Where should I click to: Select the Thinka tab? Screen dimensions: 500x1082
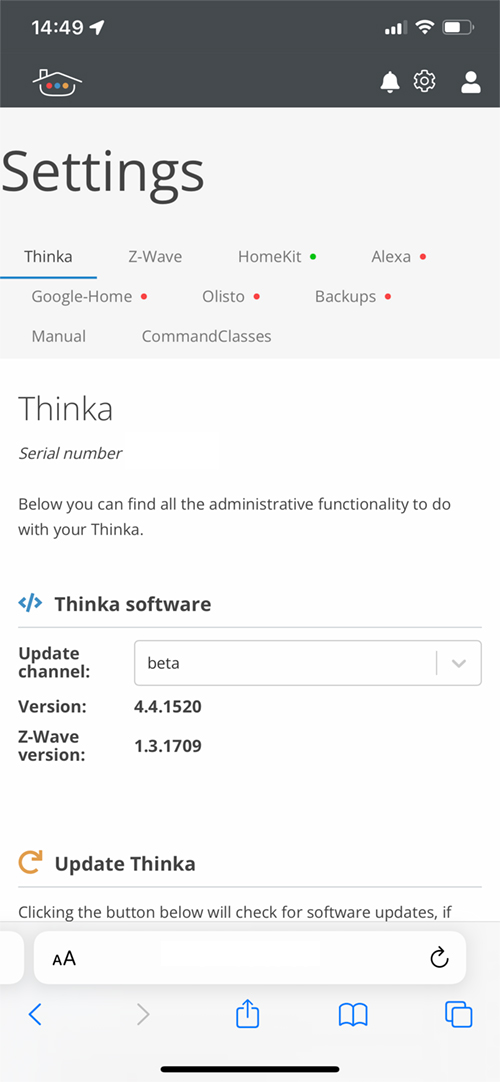click(x=48, y=257)
